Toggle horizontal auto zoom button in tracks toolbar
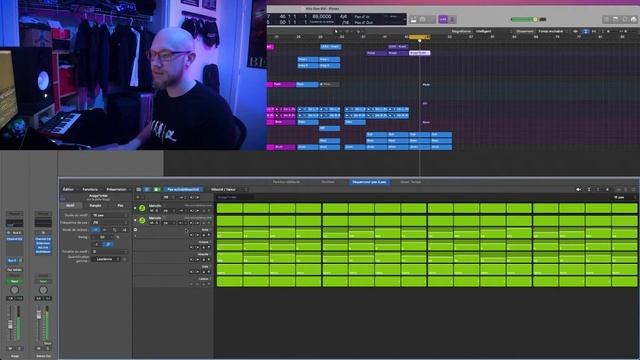The height and width of the screenshot is (360, 640). click(x=593, y=31)
